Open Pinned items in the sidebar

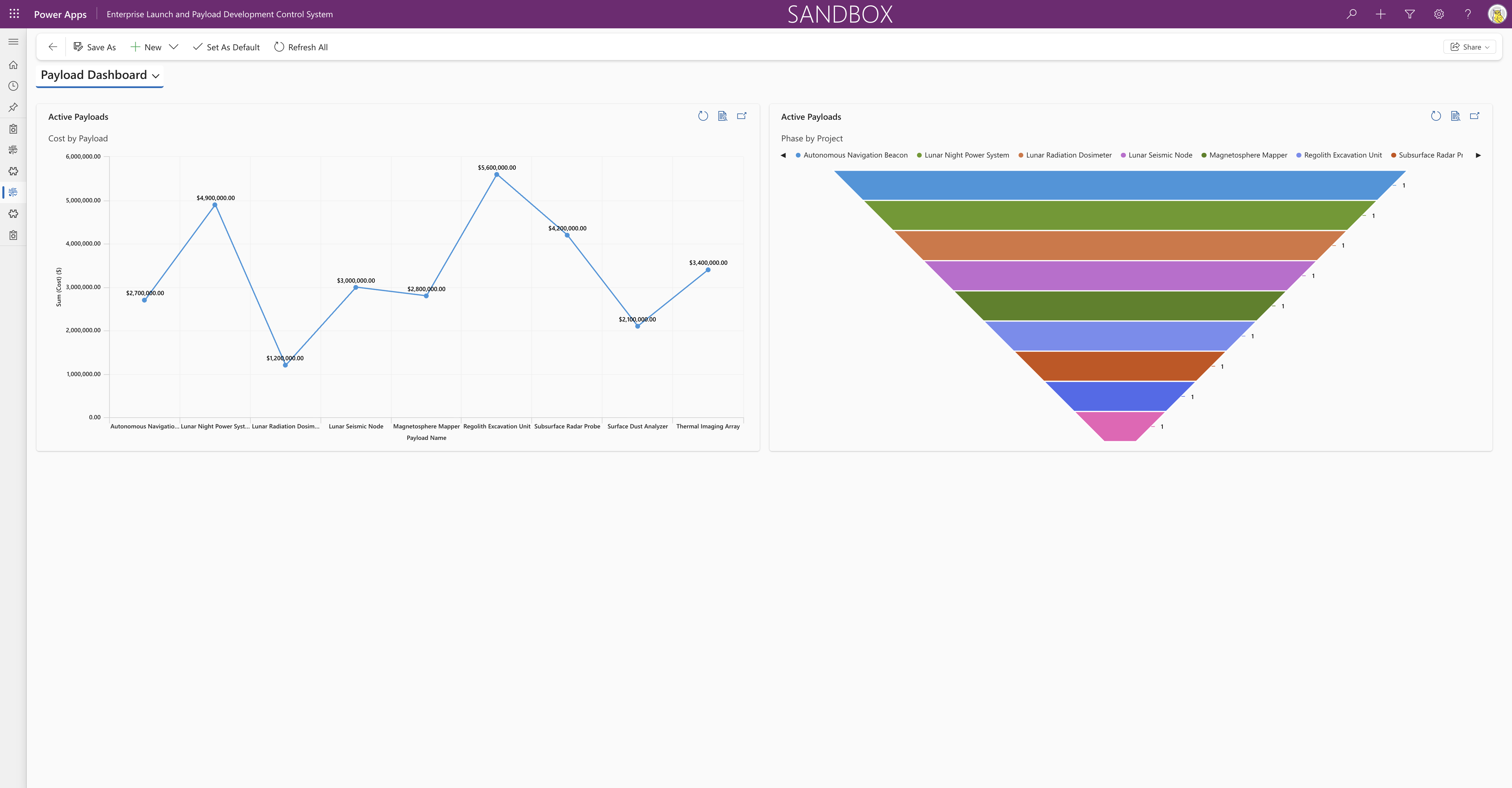(13, 107)
